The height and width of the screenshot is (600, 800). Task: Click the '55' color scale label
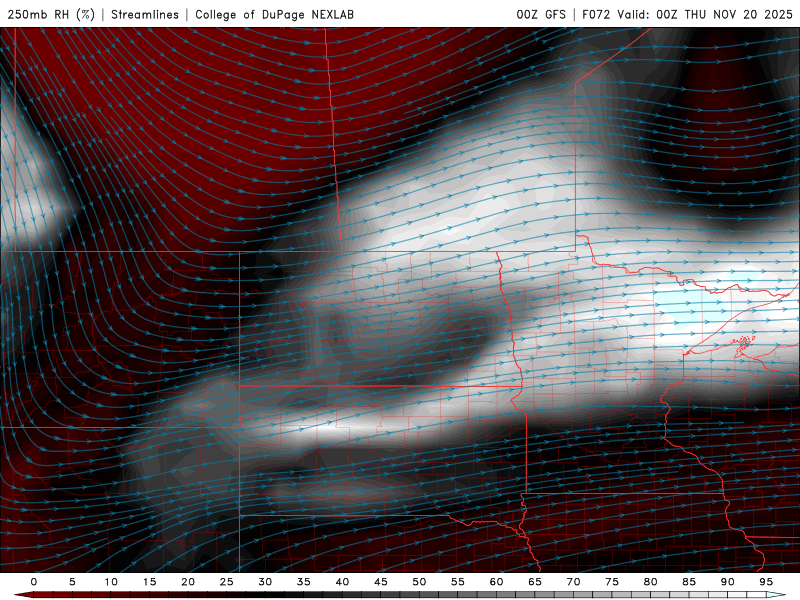(x=458, y=582)
